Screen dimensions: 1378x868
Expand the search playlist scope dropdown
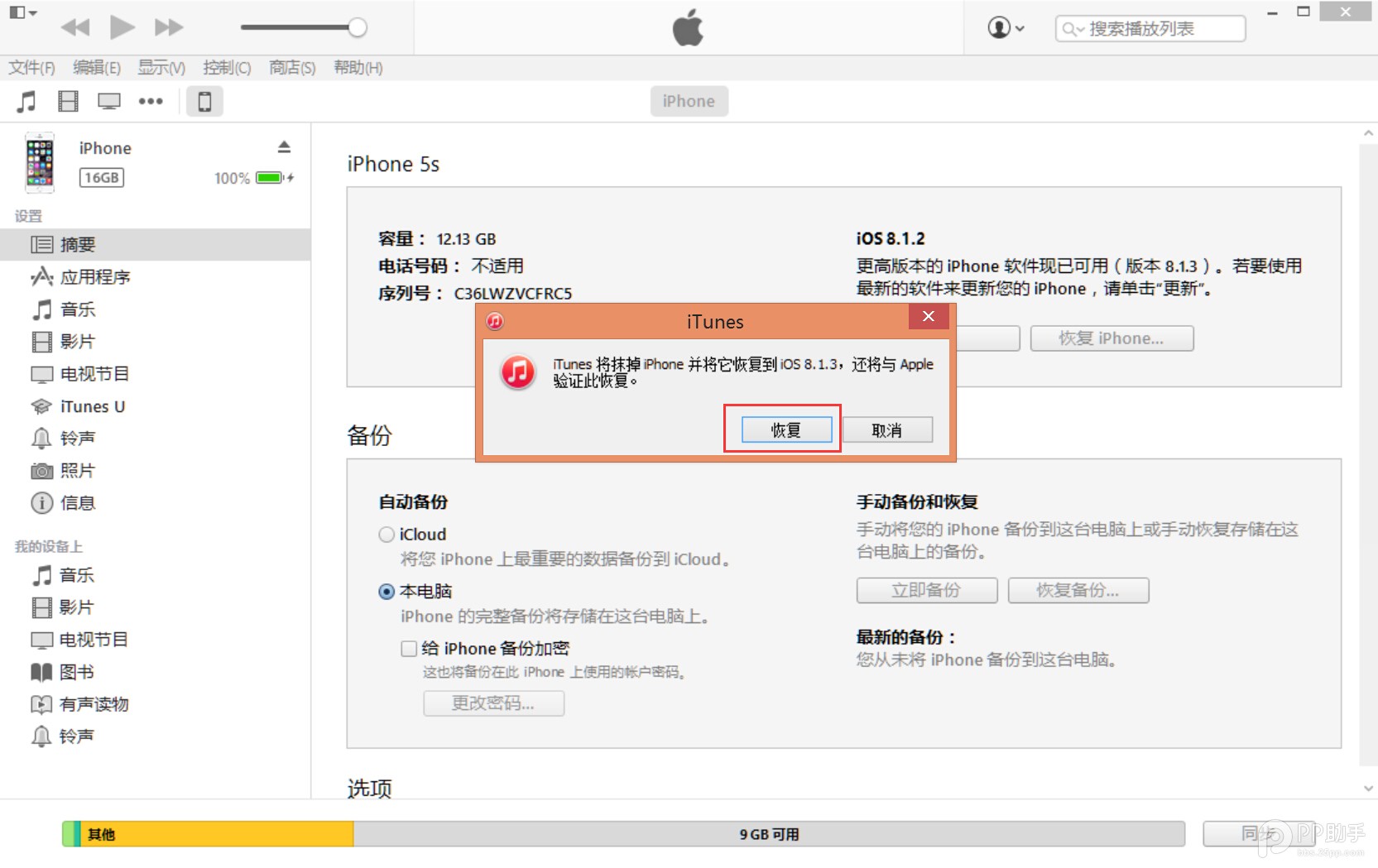coord(1076,27)
